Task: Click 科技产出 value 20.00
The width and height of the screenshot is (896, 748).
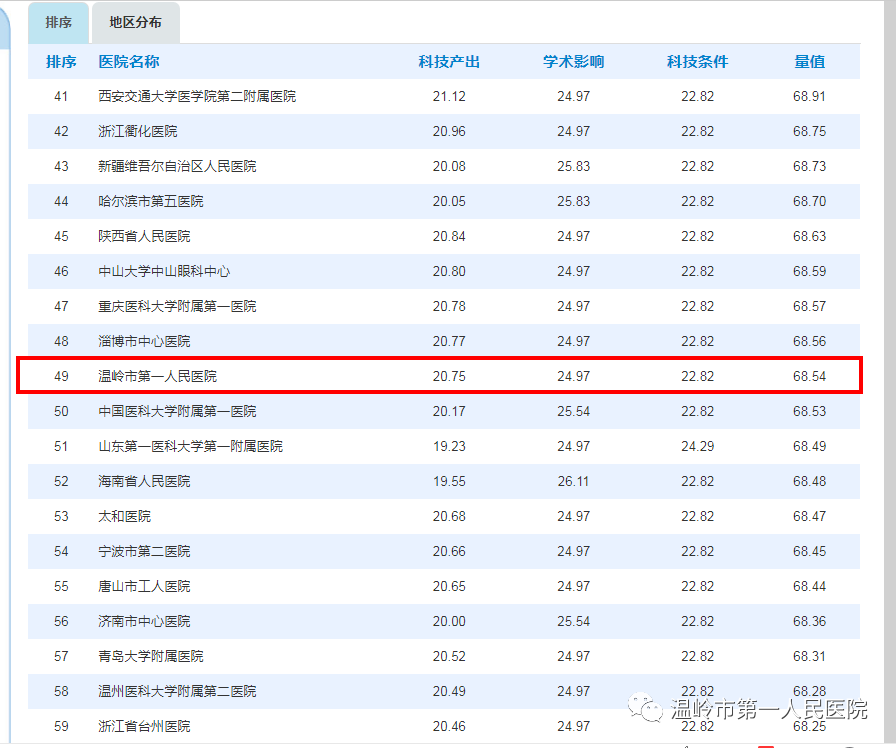Action: (x=449, y=621)
